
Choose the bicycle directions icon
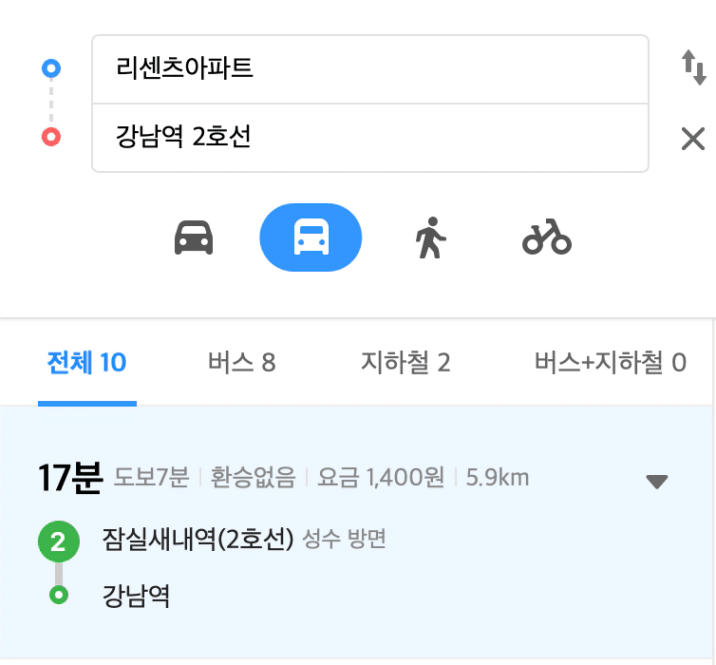(x=547, y=237)
